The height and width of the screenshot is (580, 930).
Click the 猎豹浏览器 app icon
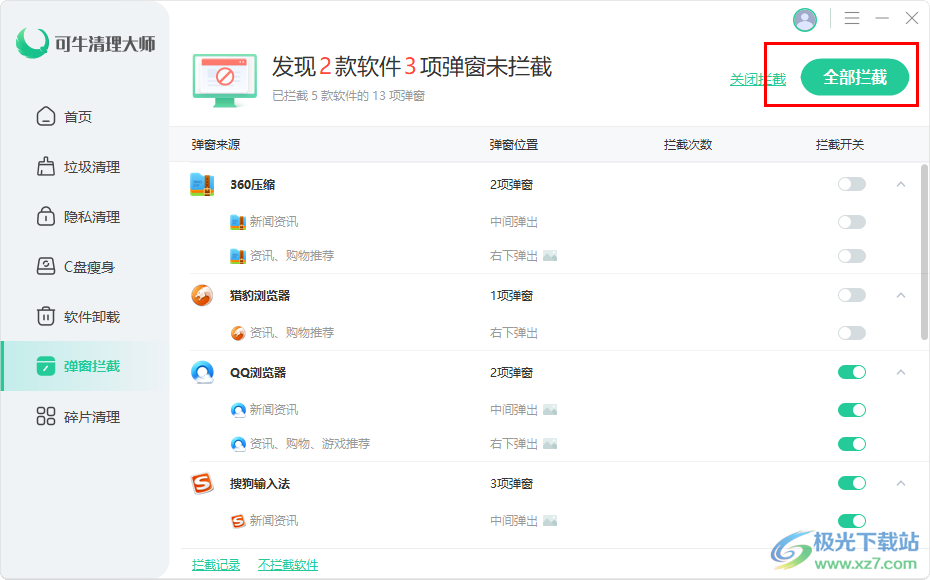(202, 295)
